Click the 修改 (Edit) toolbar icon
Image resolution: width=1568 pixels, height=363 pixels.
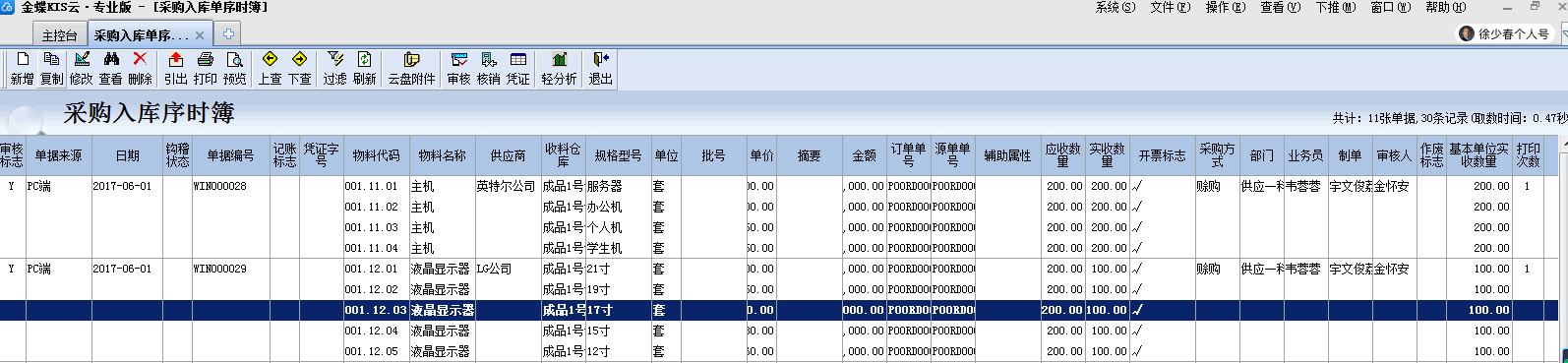pyautogui.click(x=82, y=69)
